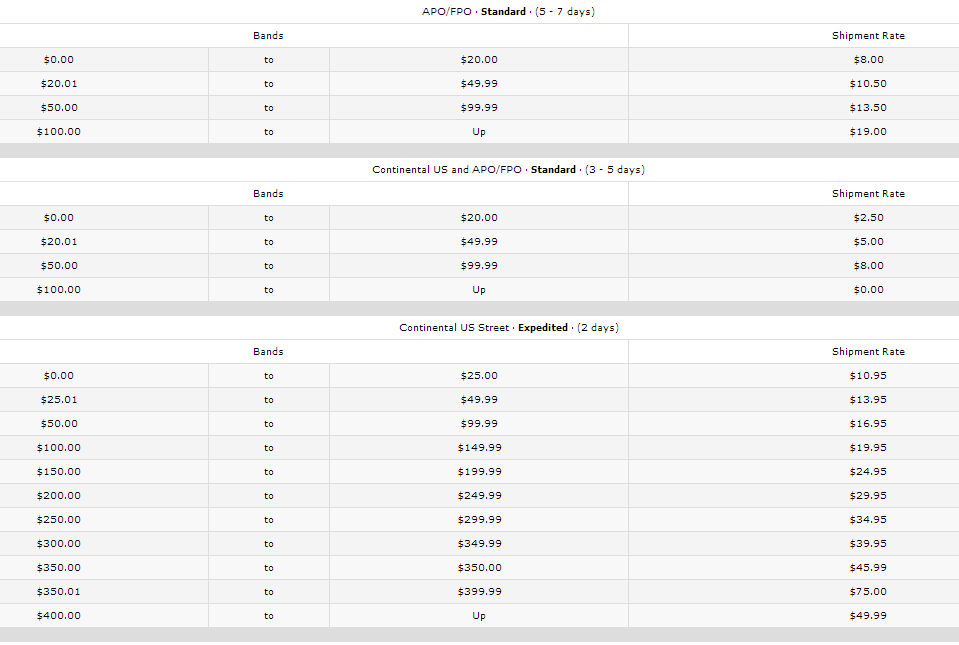Select the $25.01 band start cell
Screen dimensions: 959x645
pyautogui.click(x=59, y=400)
